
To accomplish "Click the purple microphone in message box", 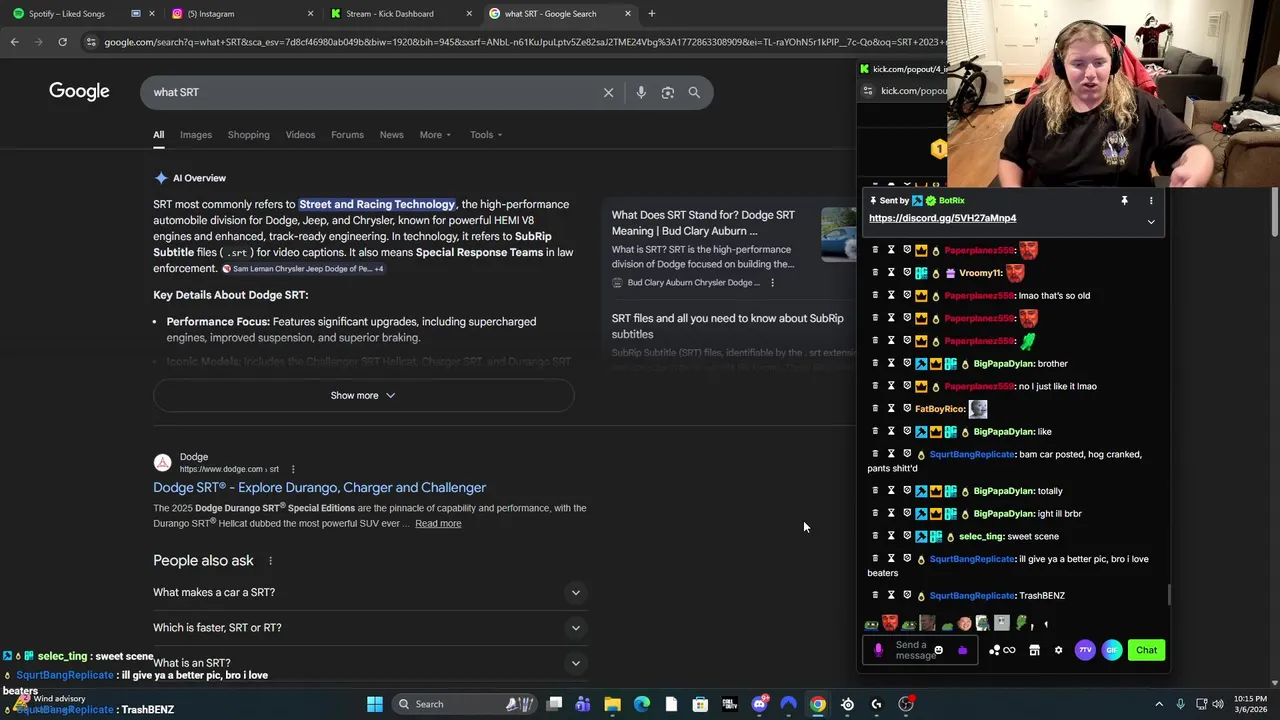I will tap(878, 650).
